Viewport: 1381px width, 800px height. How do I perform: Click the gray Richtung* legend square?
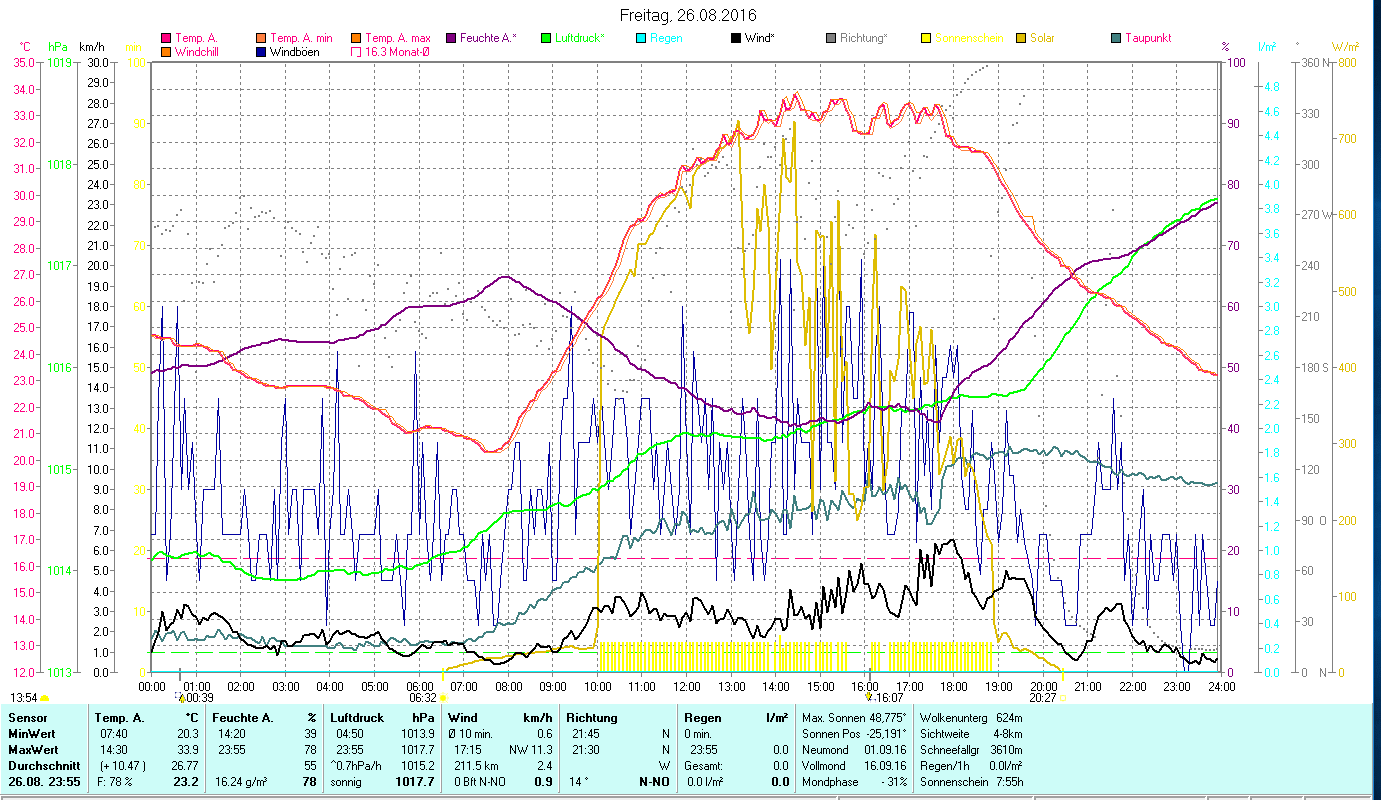[831, 39]
